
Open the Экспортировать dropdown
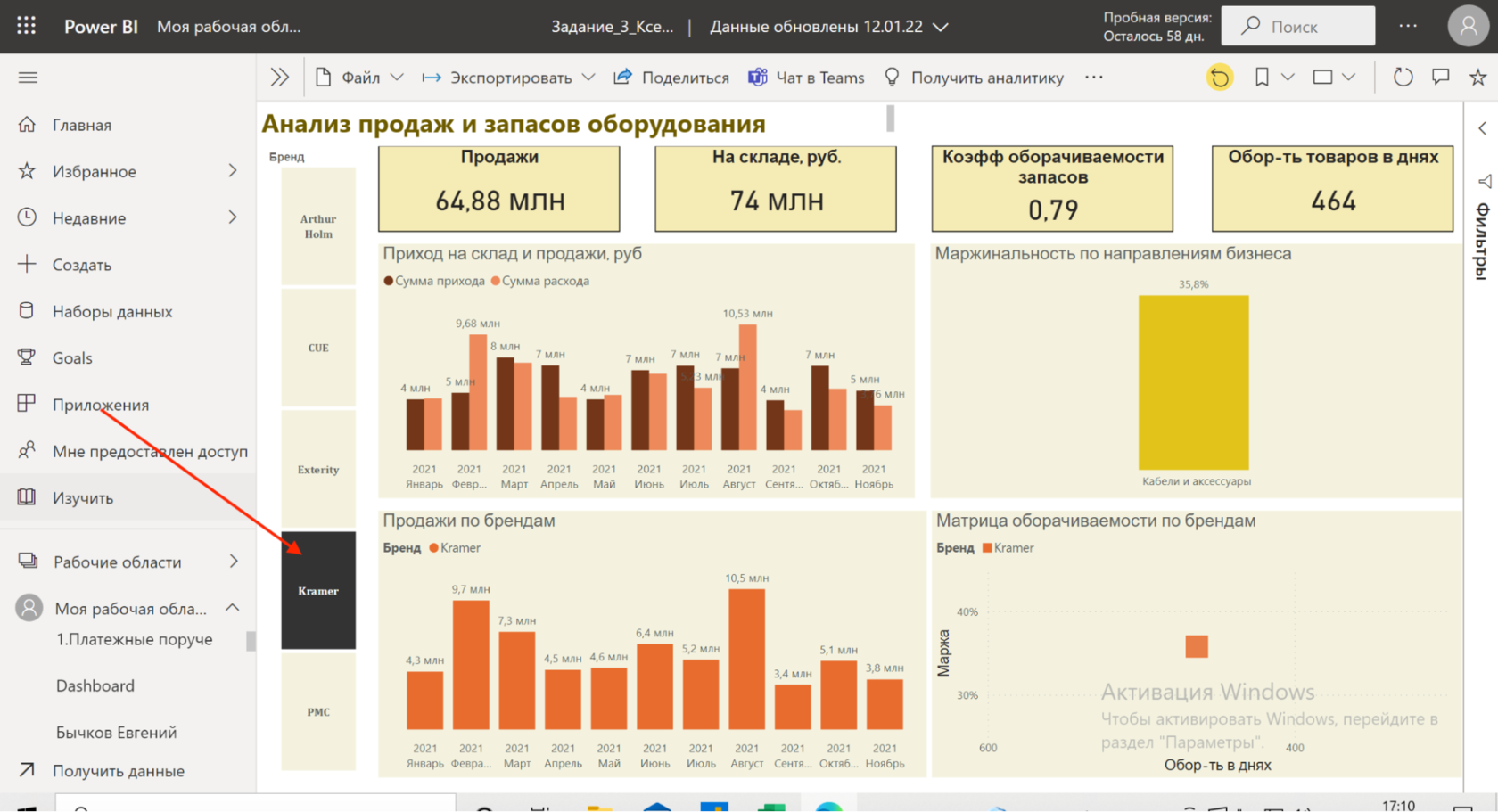click(x=509, y=78)
